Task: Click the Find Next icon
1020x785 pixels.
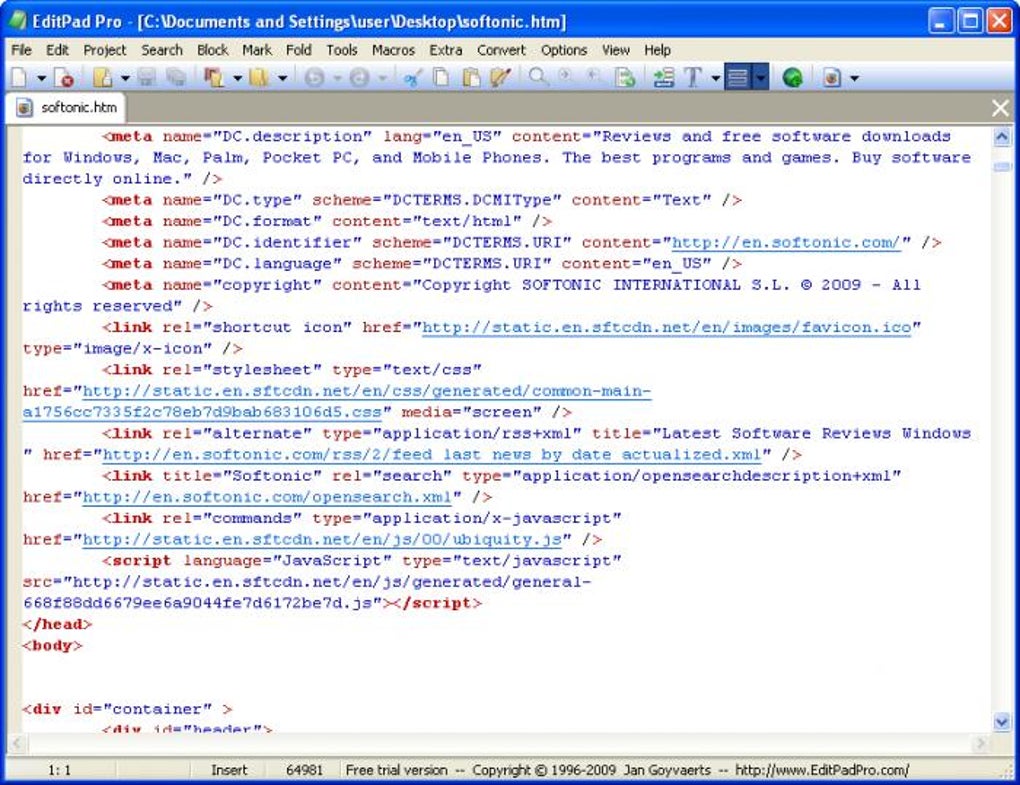Action: tap(566, 76)
